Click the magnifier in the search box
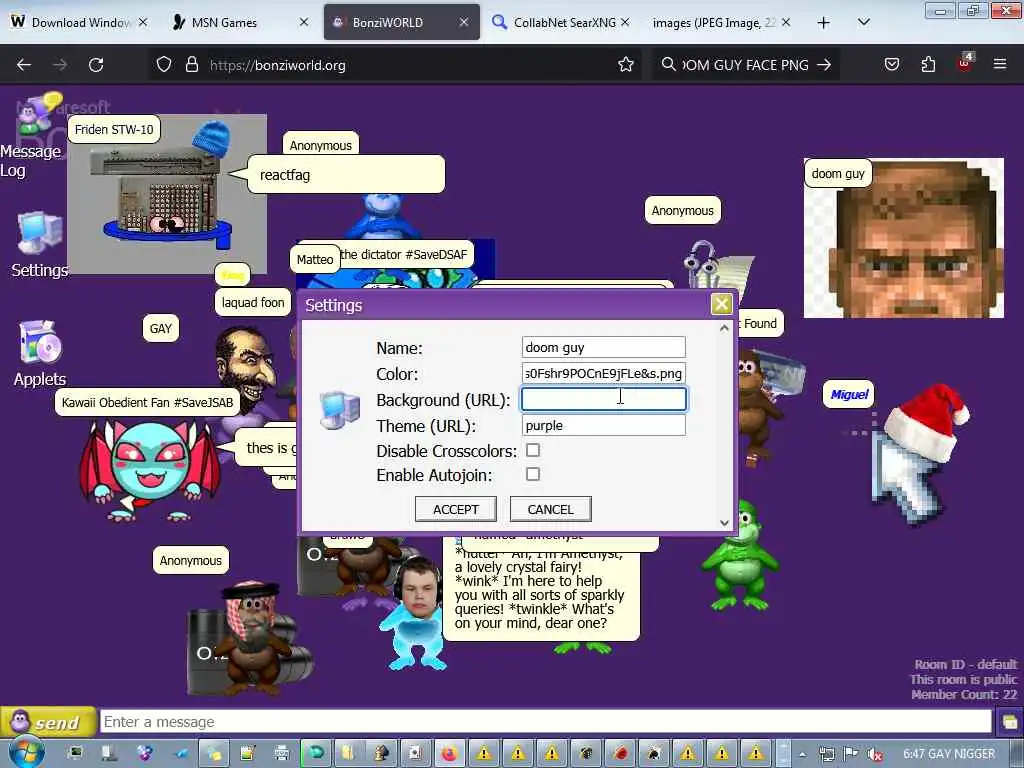This screenshot has height=768, width=1024. [668, 65]
